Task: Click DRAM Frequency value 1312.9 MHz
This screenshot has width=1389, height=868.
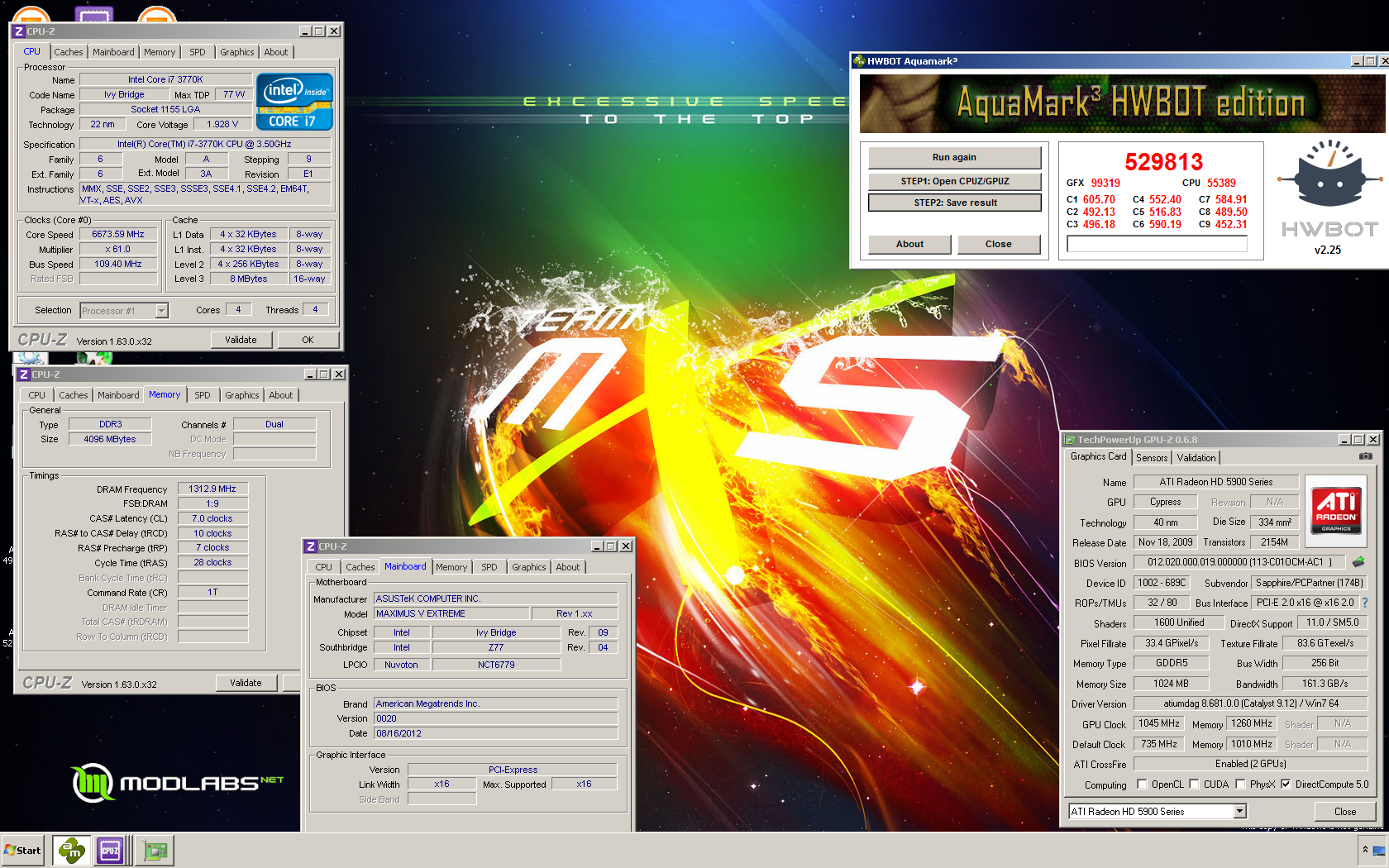Action: (x=212, y=489)
